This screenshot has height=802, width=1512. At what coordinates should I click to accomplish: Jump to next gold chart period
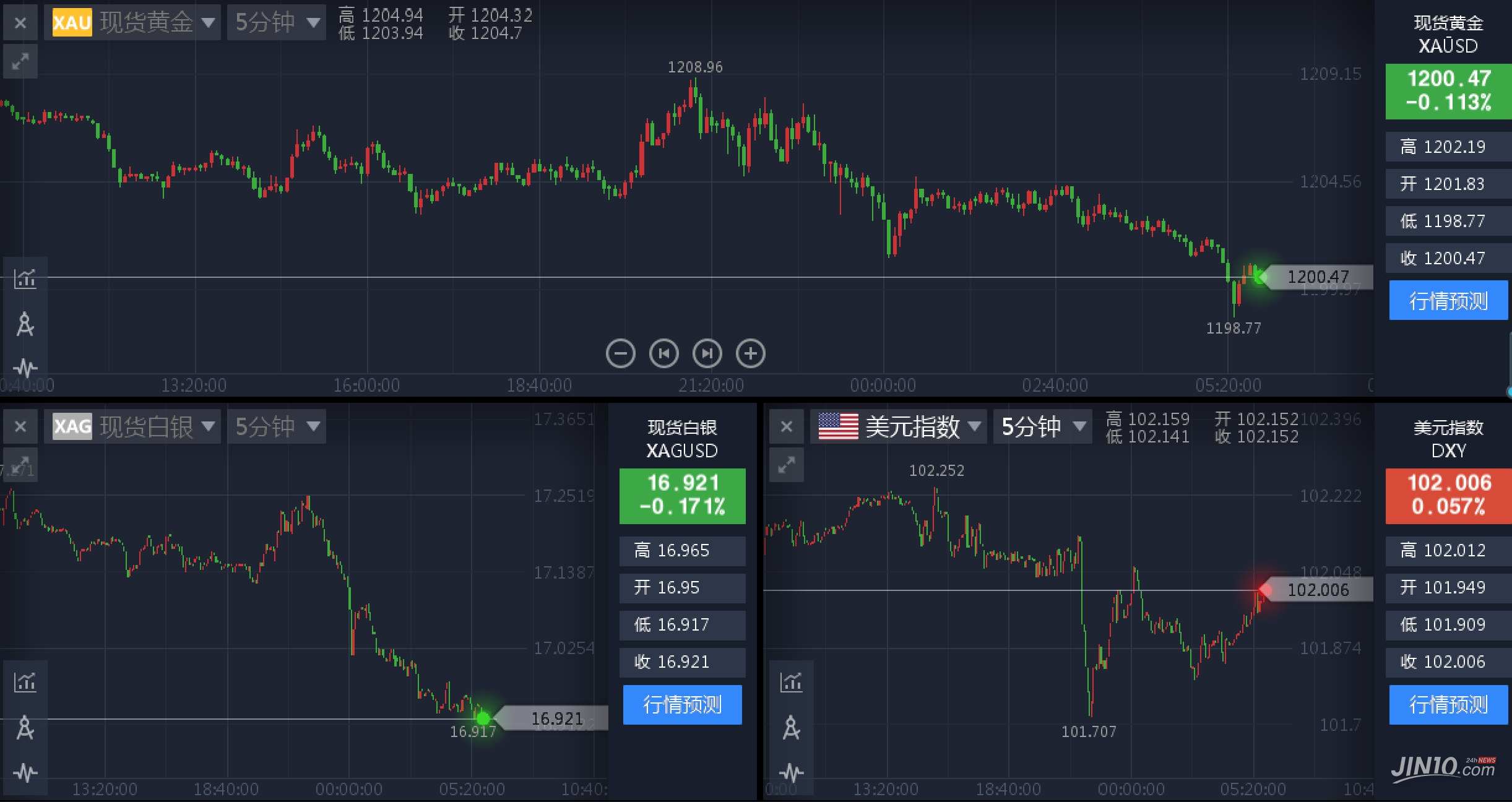707,353
